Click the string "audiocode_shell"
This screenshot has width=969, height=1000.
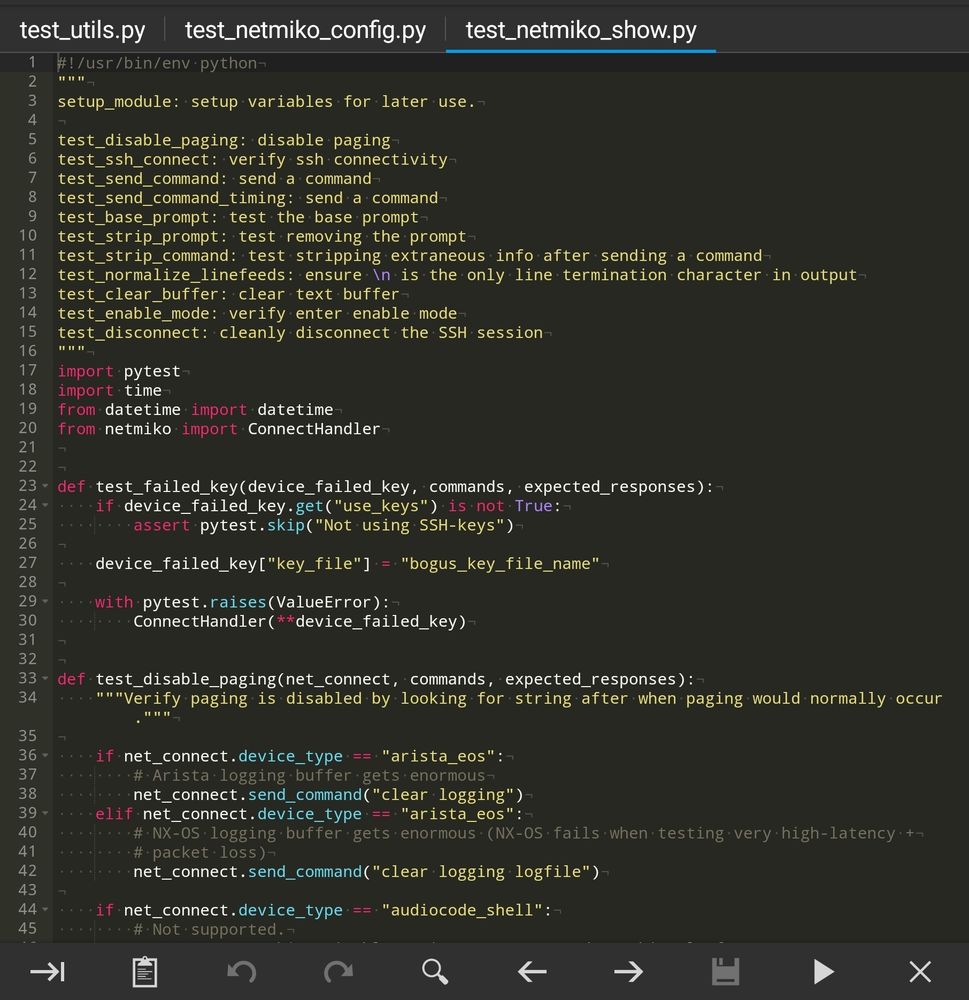[x=462, y=910]
